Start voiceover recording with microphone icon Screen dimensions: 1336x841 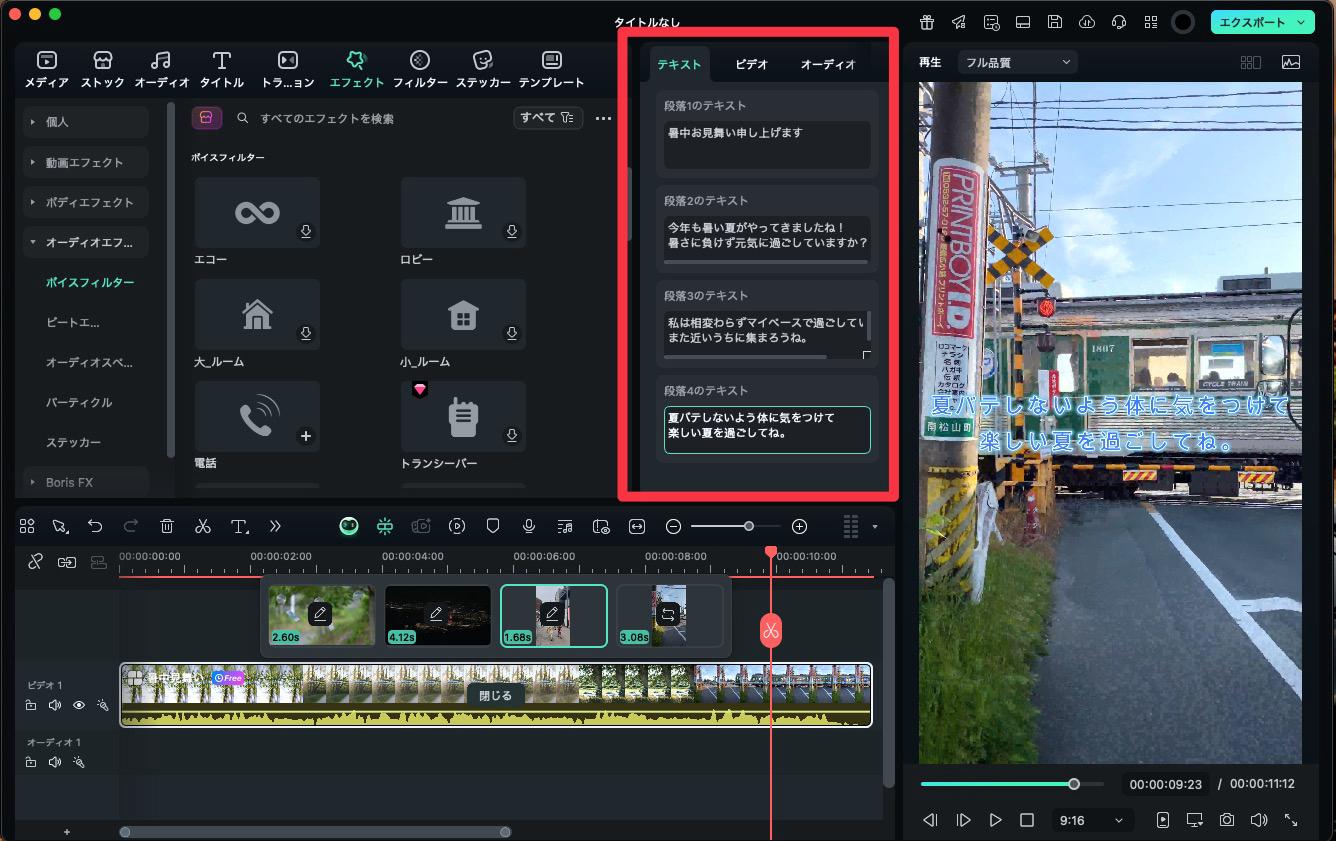click(529, 526)
